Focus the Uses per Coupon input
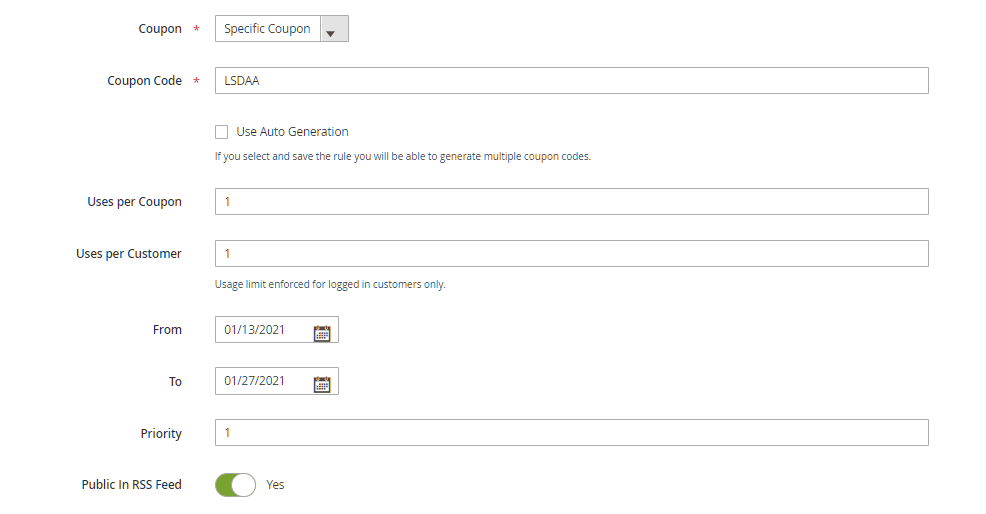The image size is (986, 514). [571, 202]
